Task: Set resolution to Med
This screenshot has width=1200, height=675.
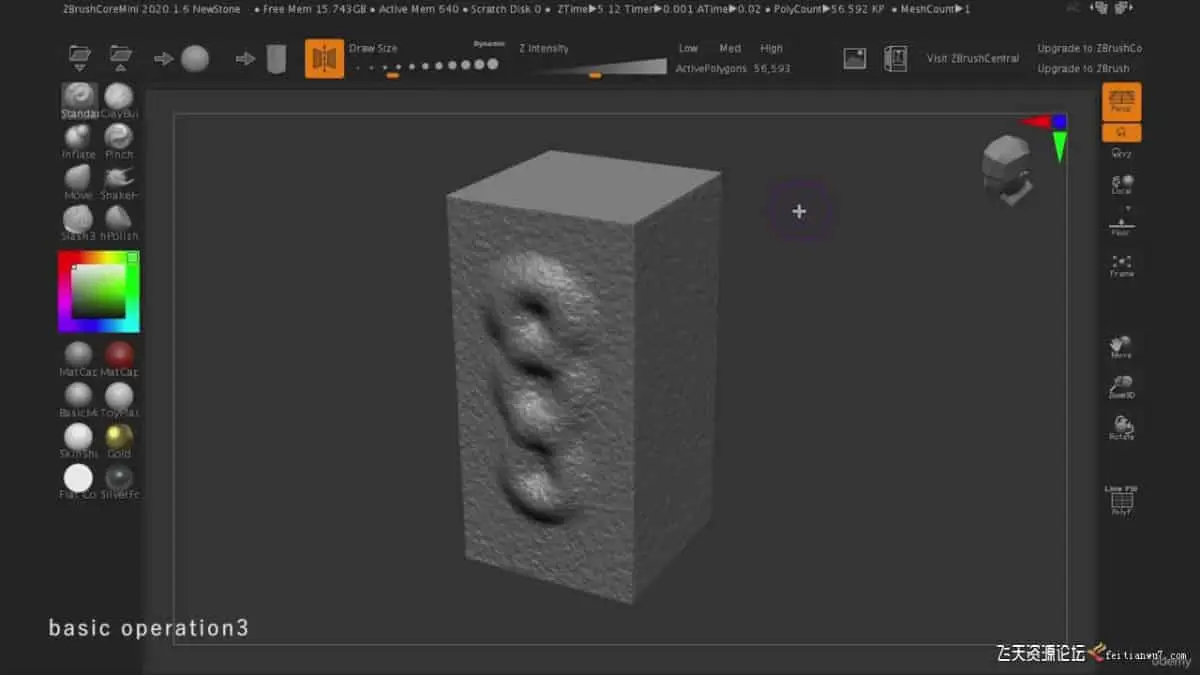Action: [x=730, y=48]
